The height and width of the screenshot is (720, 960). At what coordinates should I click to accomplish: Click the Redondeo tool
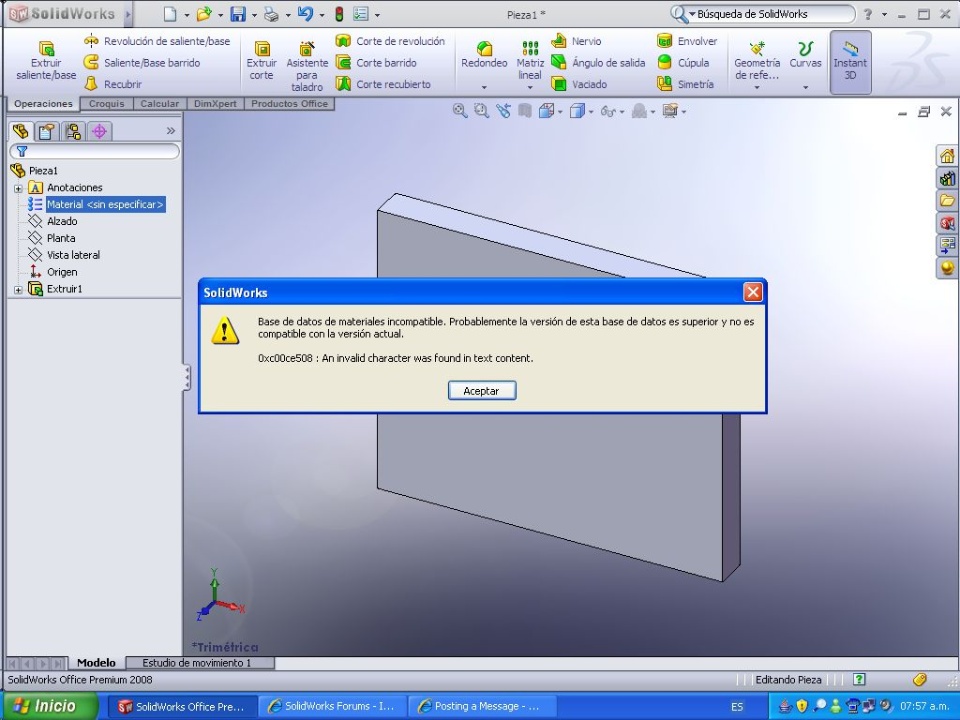(x=484, y=55)
